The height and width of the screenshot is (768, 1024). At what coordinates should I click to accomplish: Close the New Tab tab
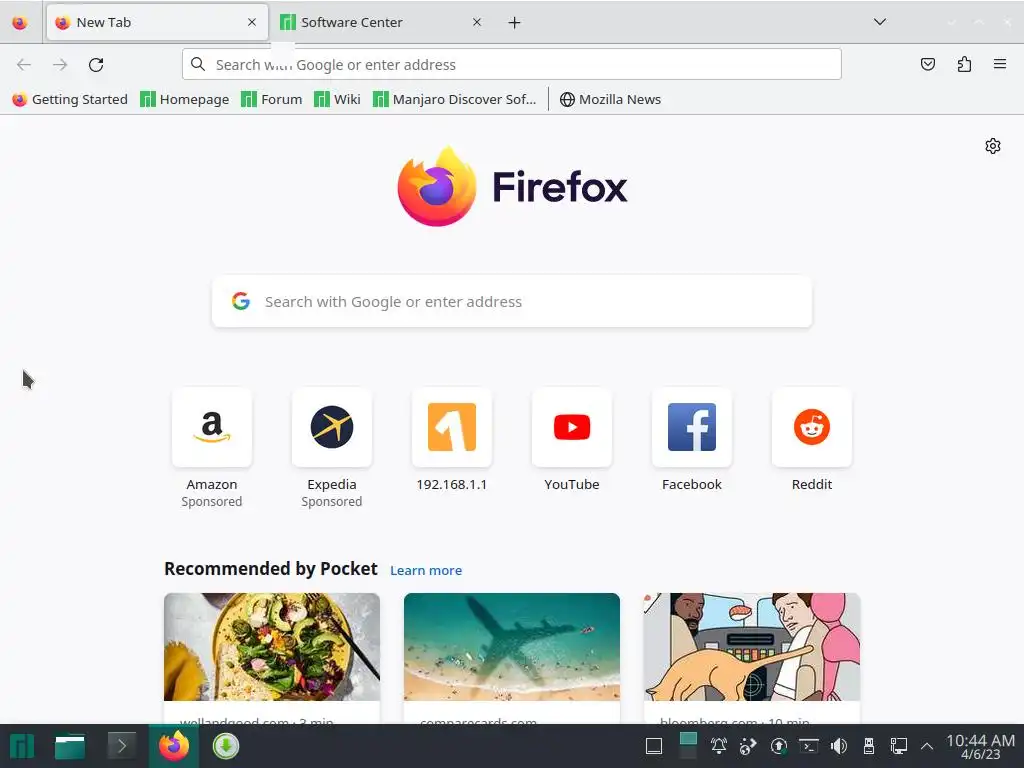point(251,22)
